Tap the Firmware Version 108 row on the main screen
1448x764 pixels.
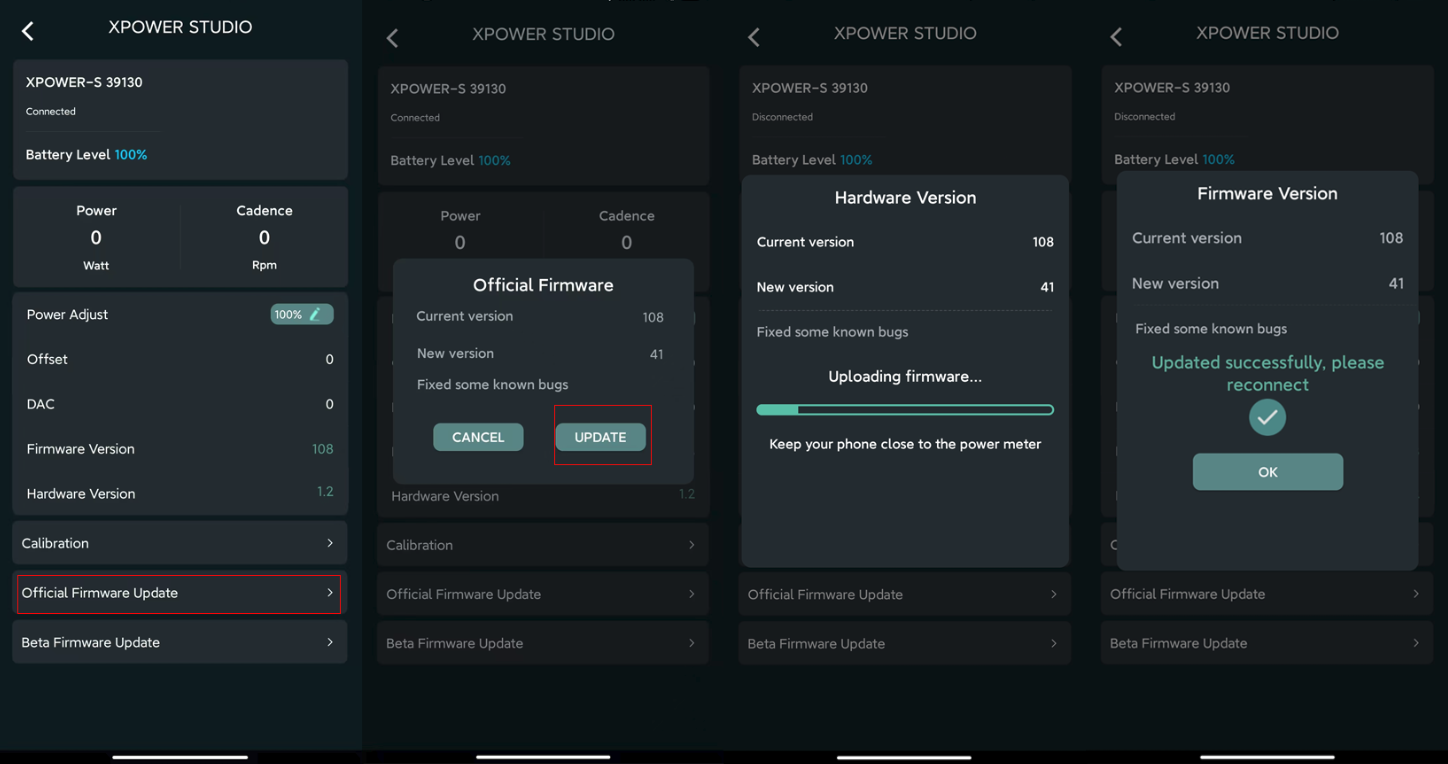180,449
